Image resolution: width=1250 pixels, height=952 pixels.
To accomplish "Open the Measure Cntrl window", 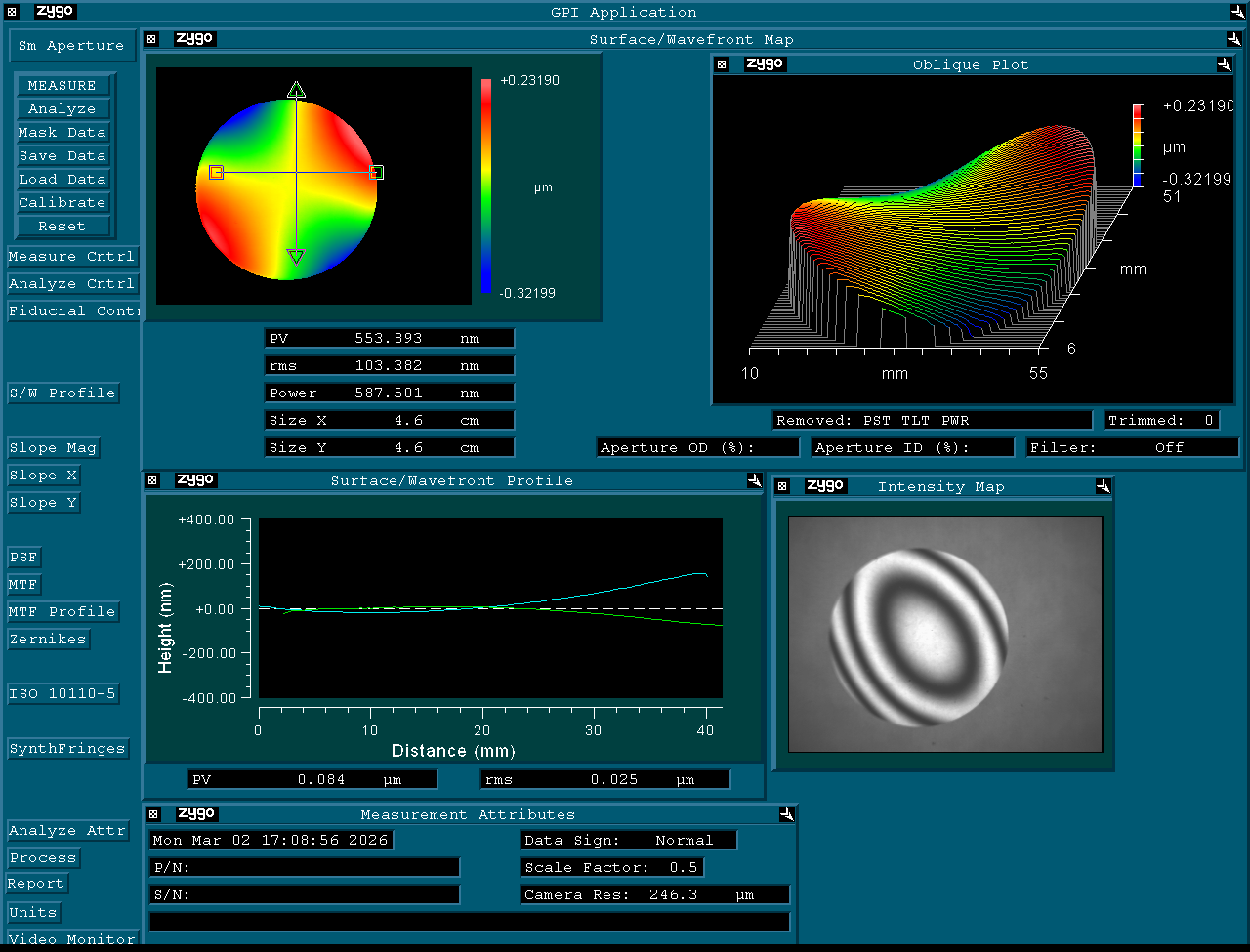I will click(71, 257).
